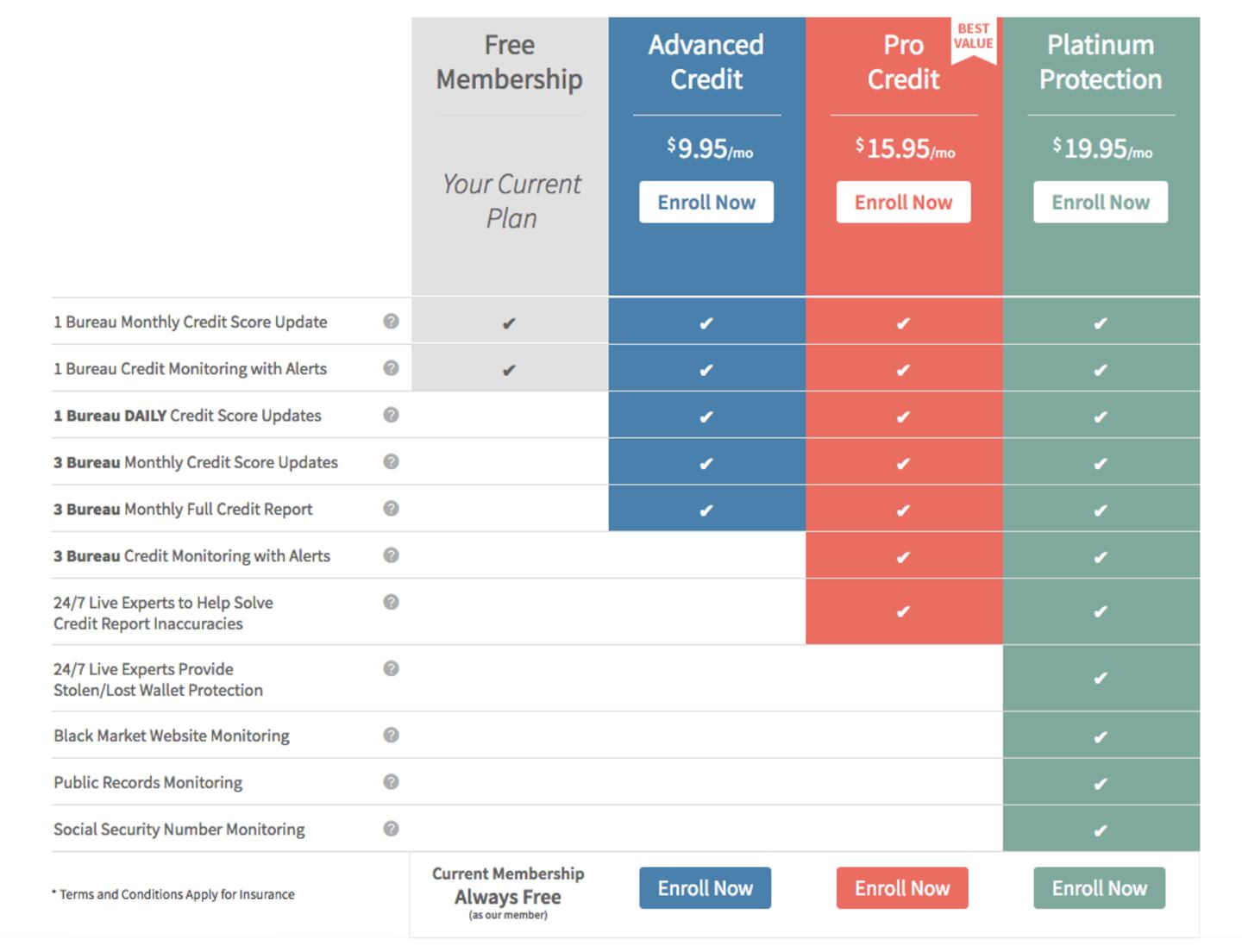Open help icon for 1 Bureau DAILY Credit Score Updates
The width and height of the screenshot is (1242, 952).
pyautogui.click(x=391, y=415)
